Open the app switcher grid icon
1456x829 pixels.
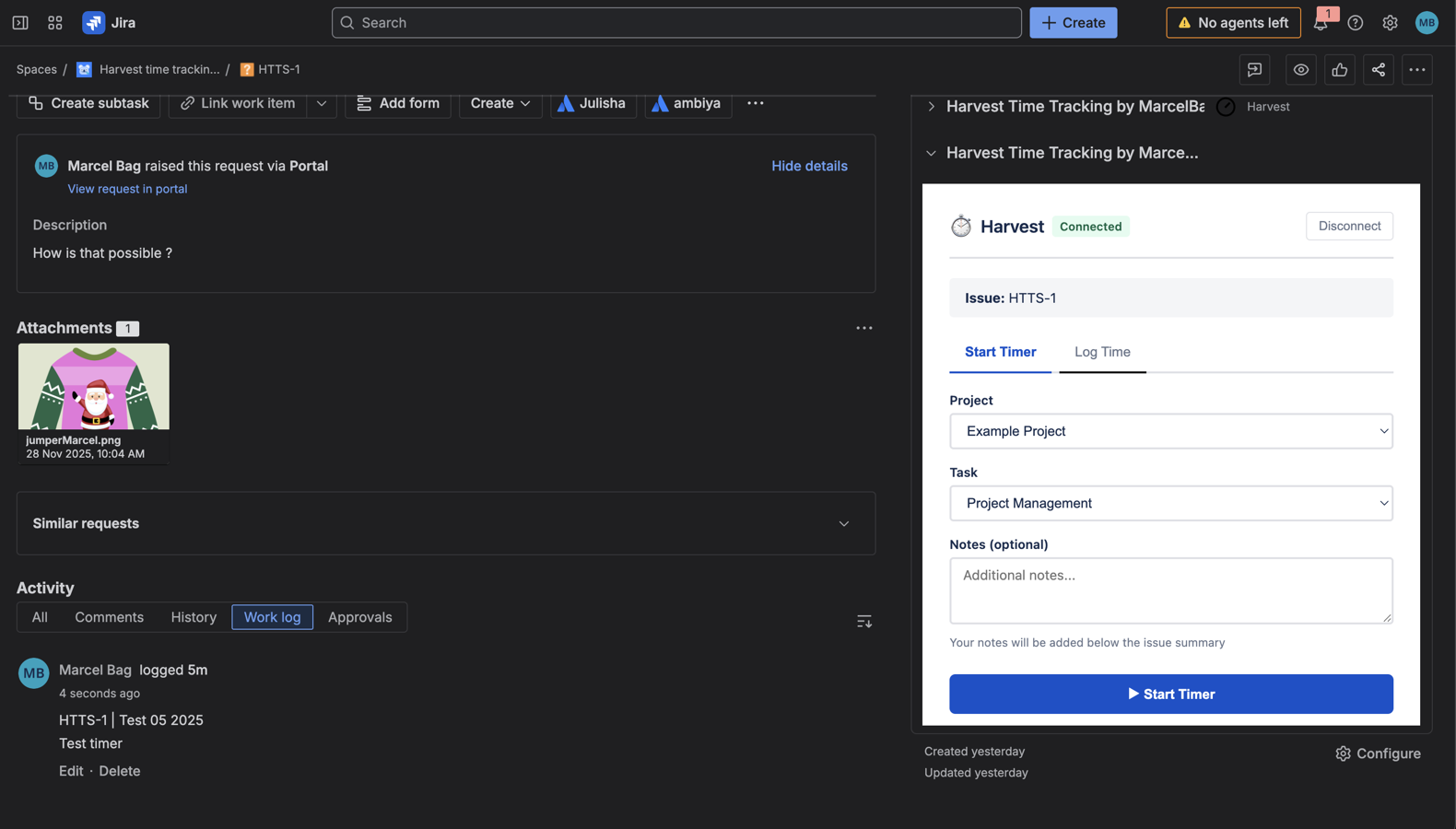[55, 23]
